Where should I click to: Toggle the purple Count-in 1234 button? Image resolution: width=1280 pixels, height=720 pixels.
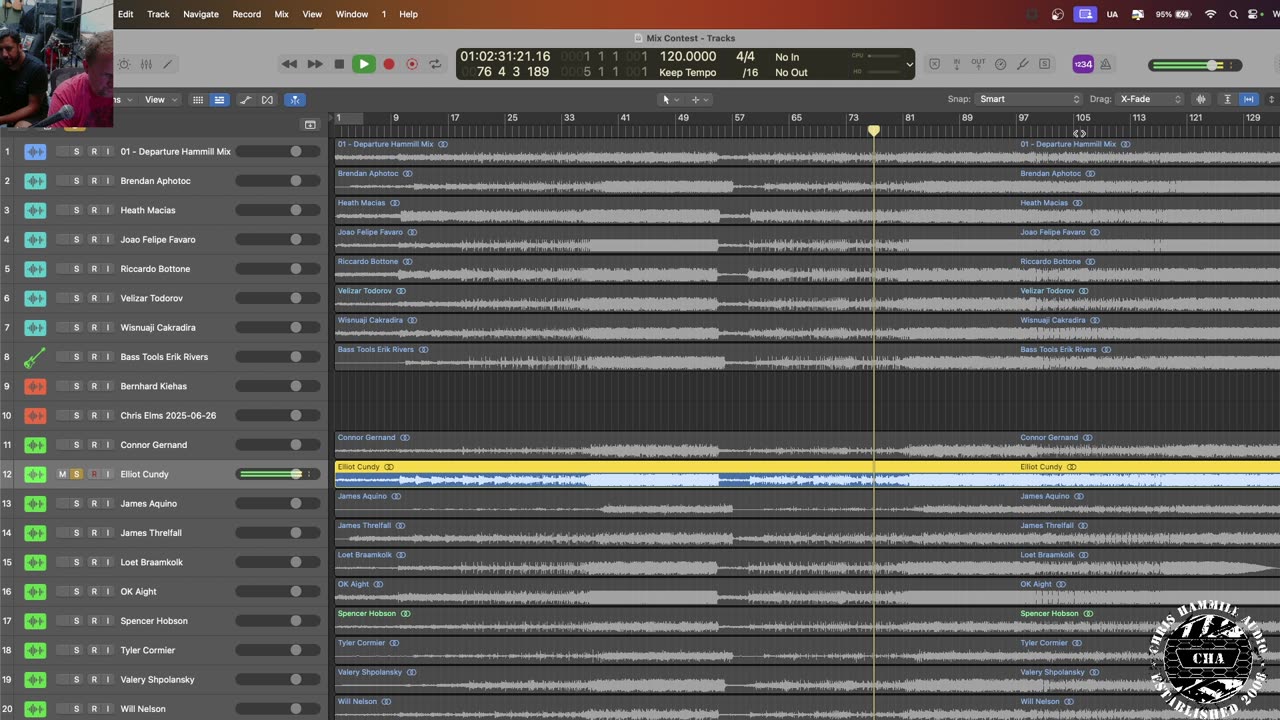pos(1083,64)
